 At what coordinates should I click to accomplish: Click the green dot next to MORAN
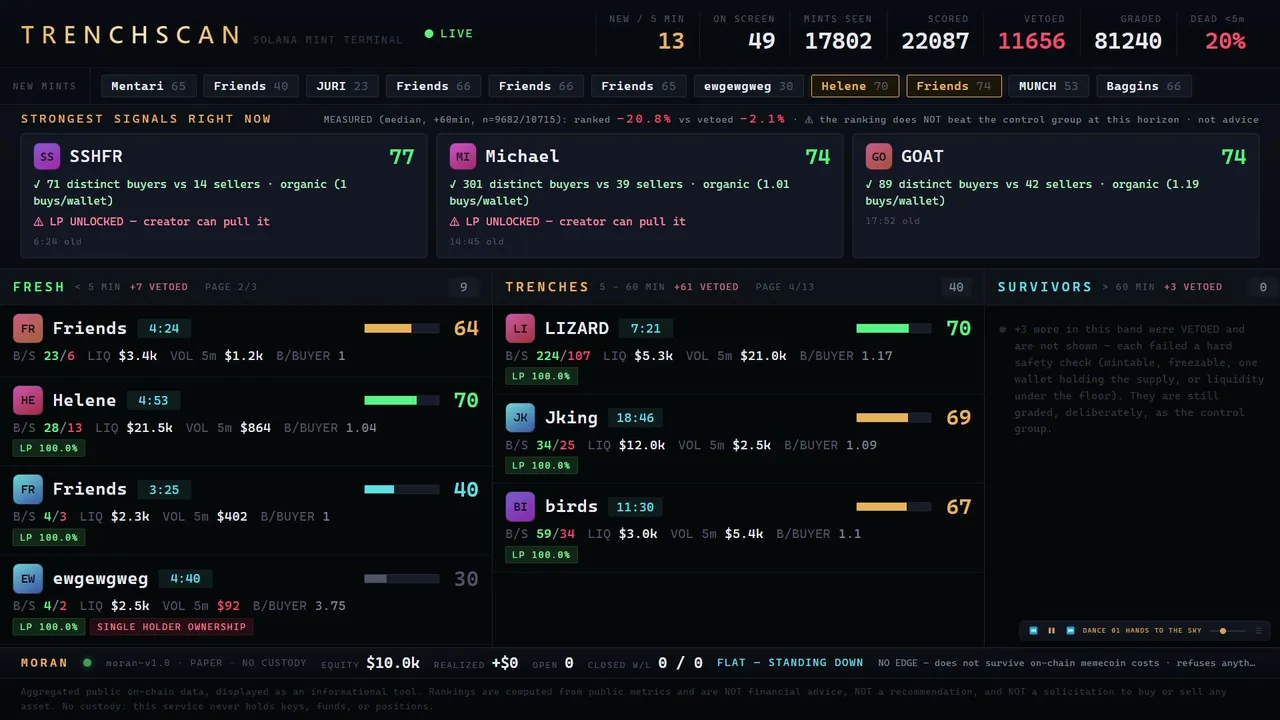point(87,662)
